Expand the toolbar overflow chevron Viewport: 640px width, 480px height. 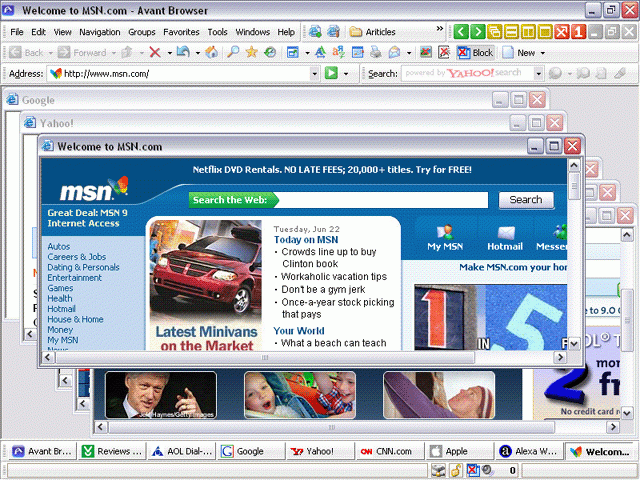(439, 31)
